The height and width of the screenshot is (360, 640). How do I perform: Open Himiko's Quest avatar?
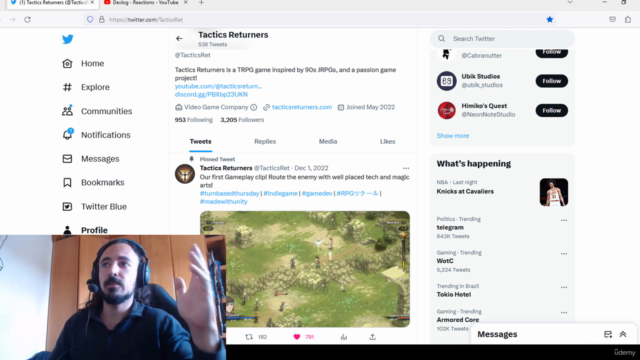click(x=447, y=110)
